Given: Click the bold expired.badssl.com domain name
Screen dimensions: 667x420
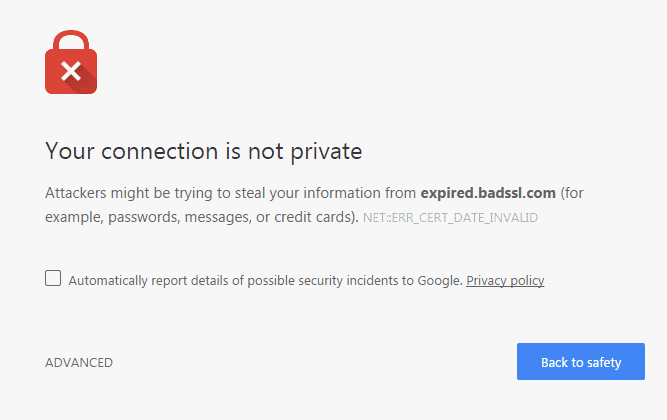Looking at the screenshot, I should click(x=487, y=192).
